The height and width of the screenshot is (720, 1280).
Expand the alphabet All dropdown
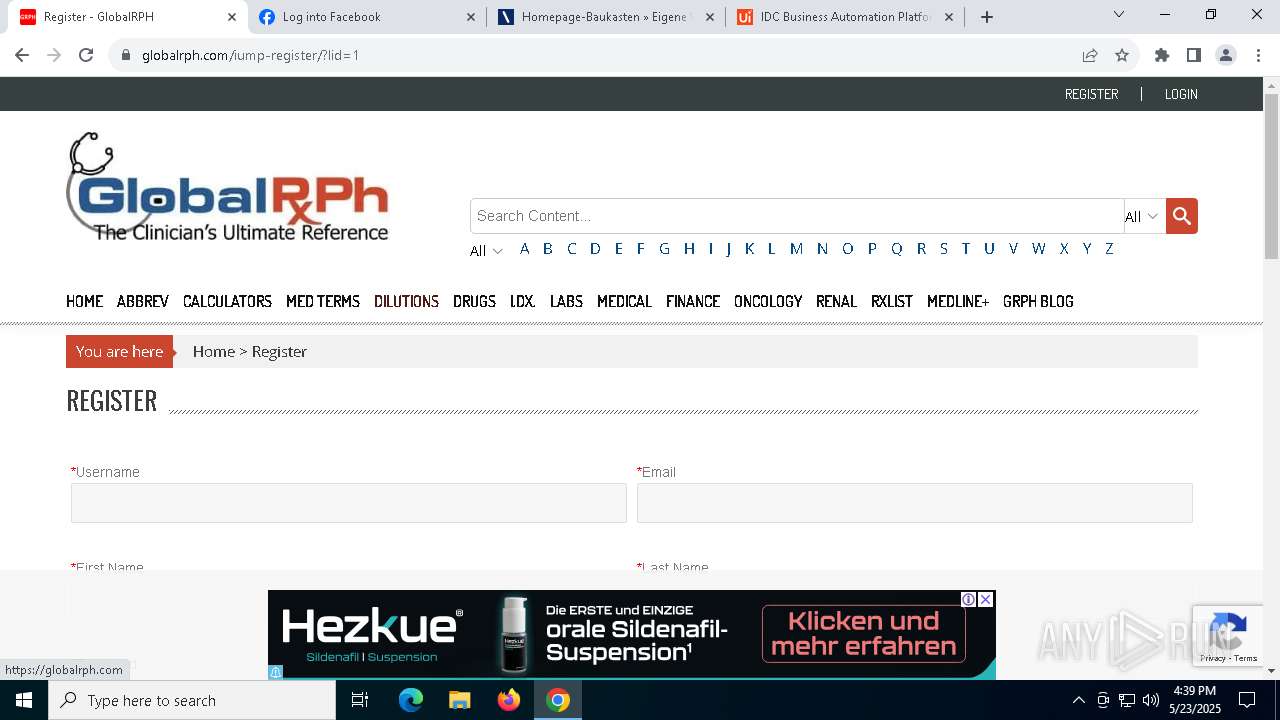(487, 251)
